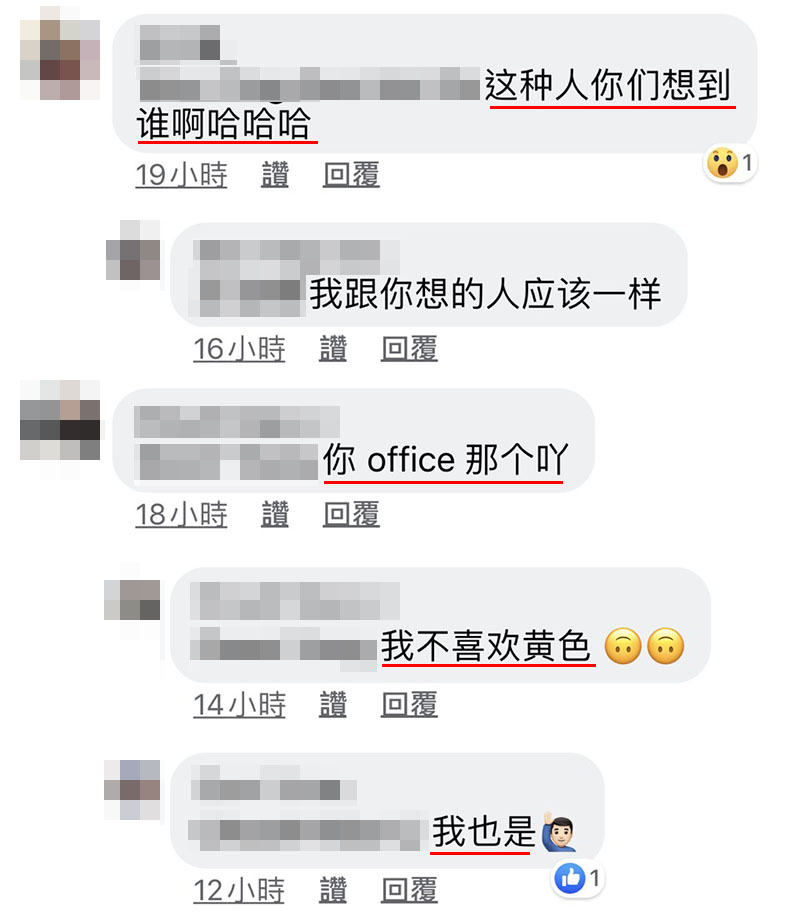The width and height of the screenshot is (800, 912).
Task: Like the 19小時 comment with 讚
Action: pos(275,174)
